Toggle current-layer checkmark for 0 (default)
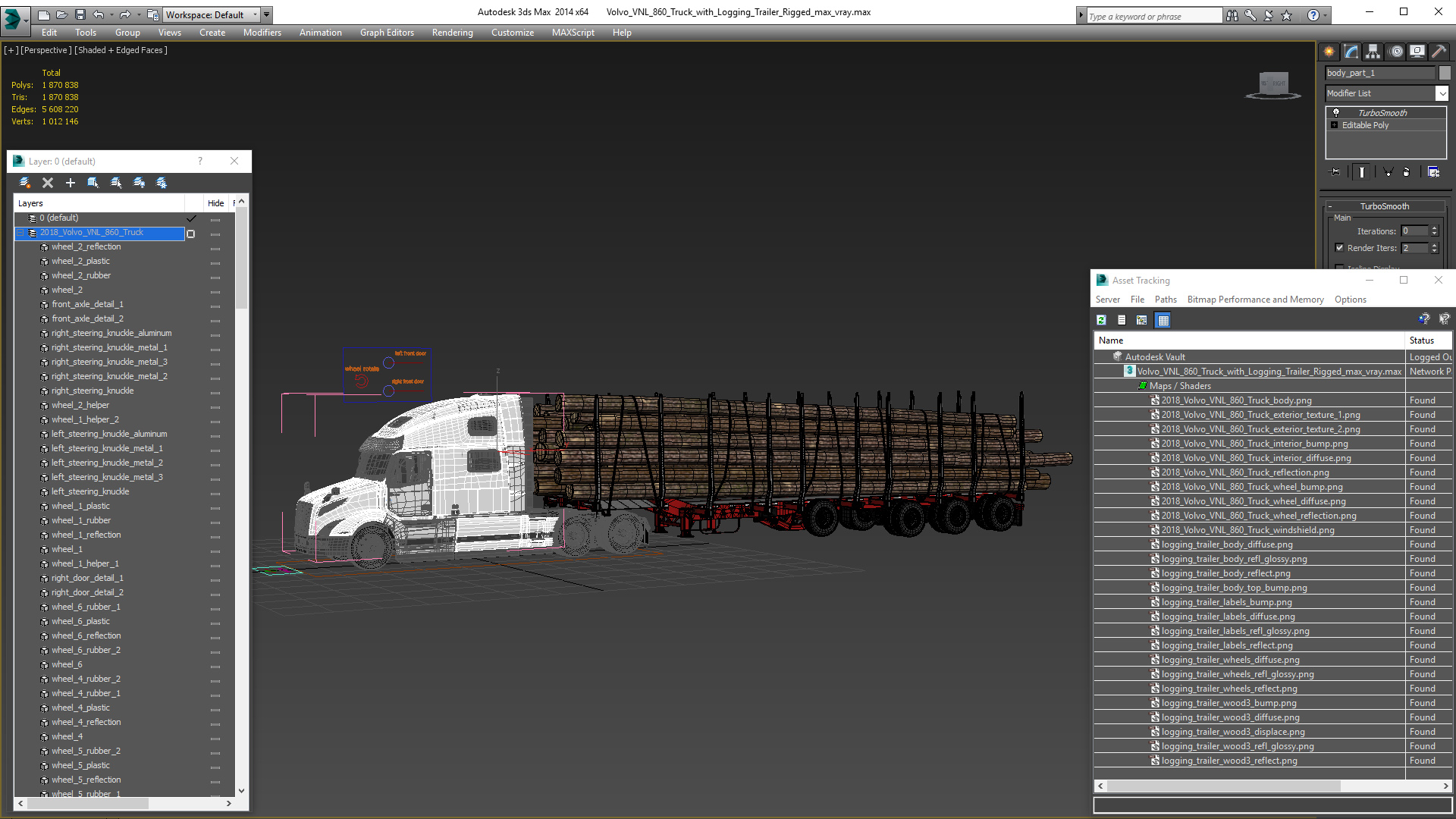The height and width of the screenshot is (819, 1456). coord(191,218)
